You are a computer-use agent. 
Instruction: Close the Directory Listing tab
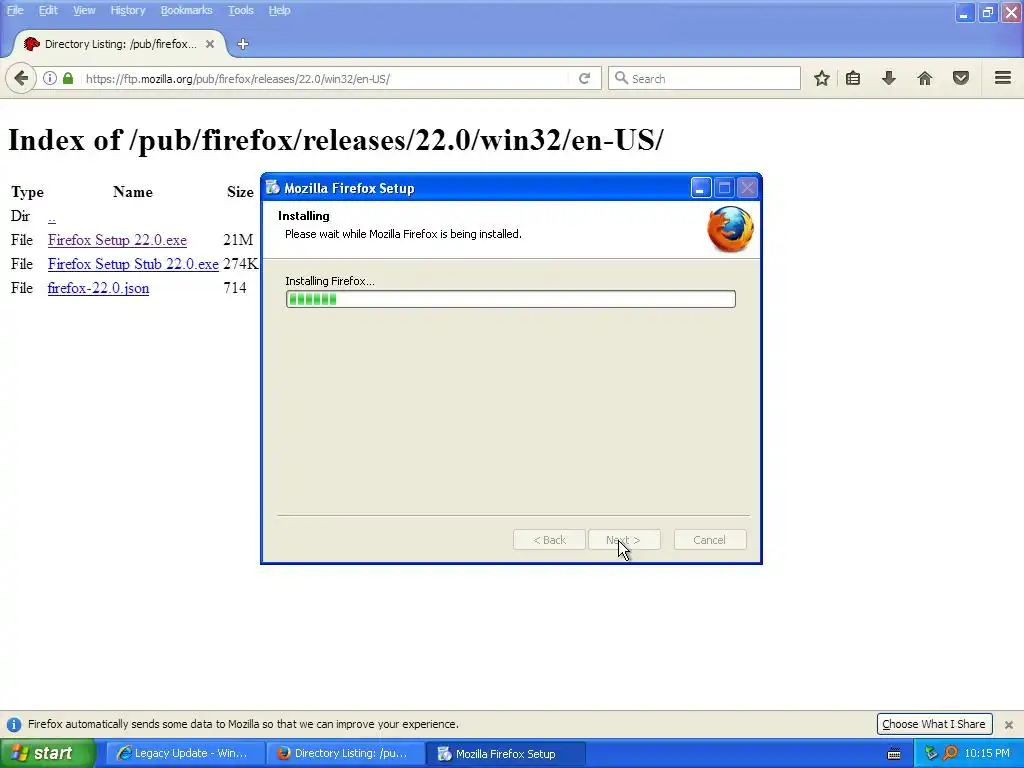coord(210,44)
